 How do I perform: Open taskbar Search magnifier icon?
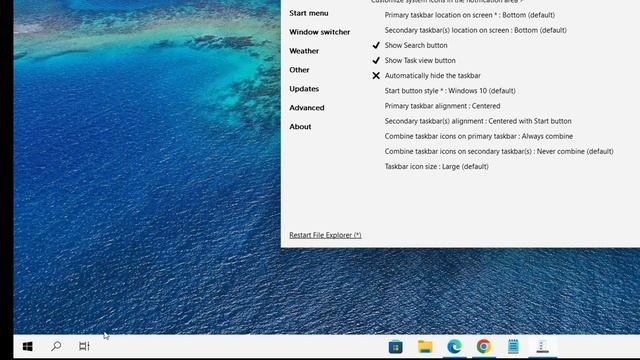click(56, 347)
